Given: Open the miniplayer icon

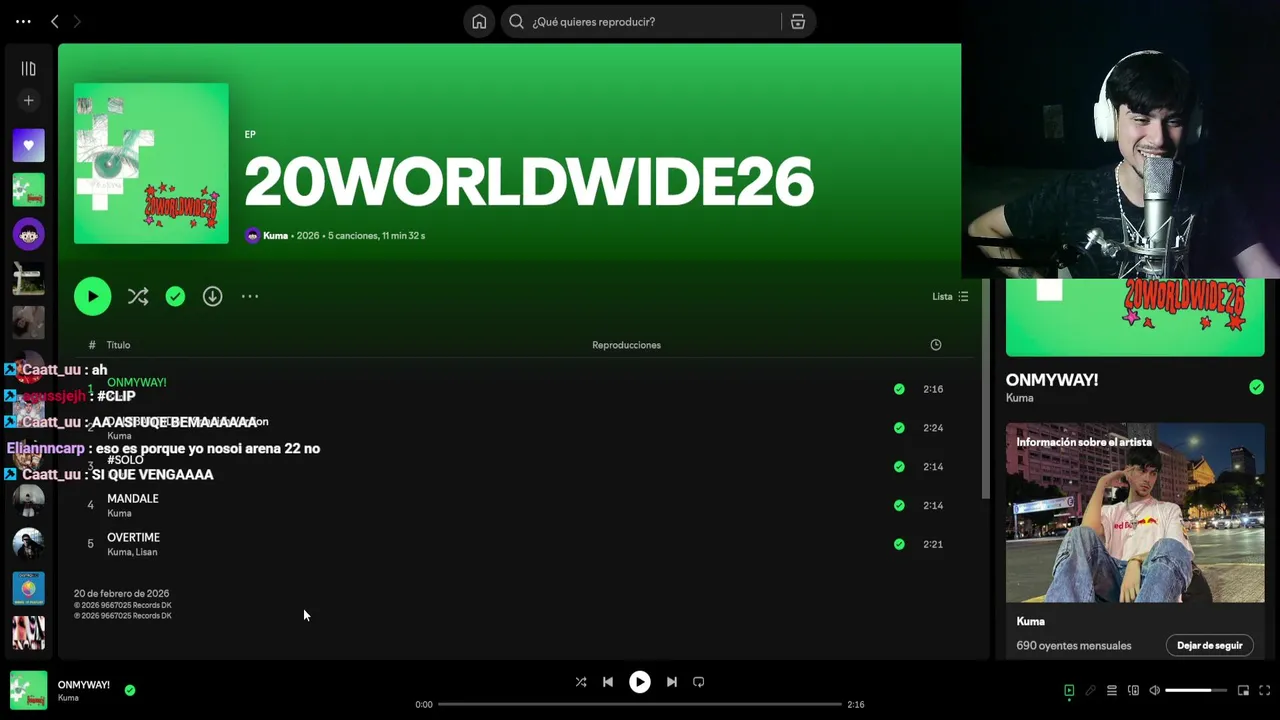Looking at the screenshot, I should pos(1243,690).
